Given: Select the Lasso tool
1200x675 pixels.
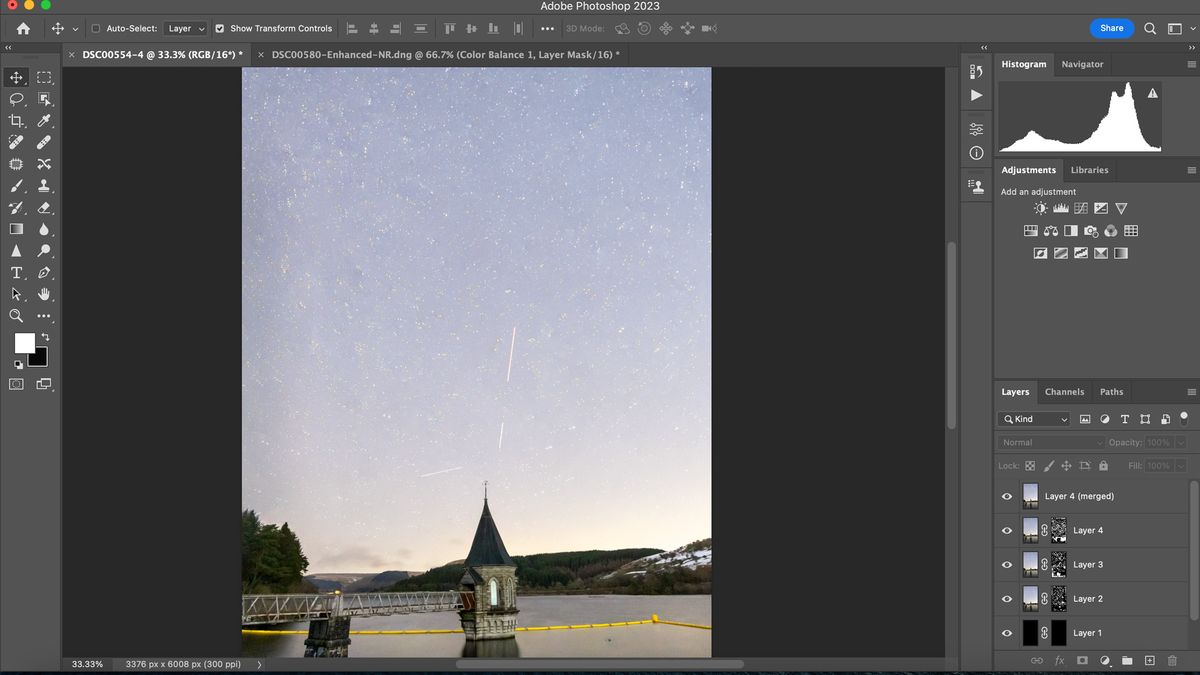Looking at the screenshot, I should (x=16, y=99).
